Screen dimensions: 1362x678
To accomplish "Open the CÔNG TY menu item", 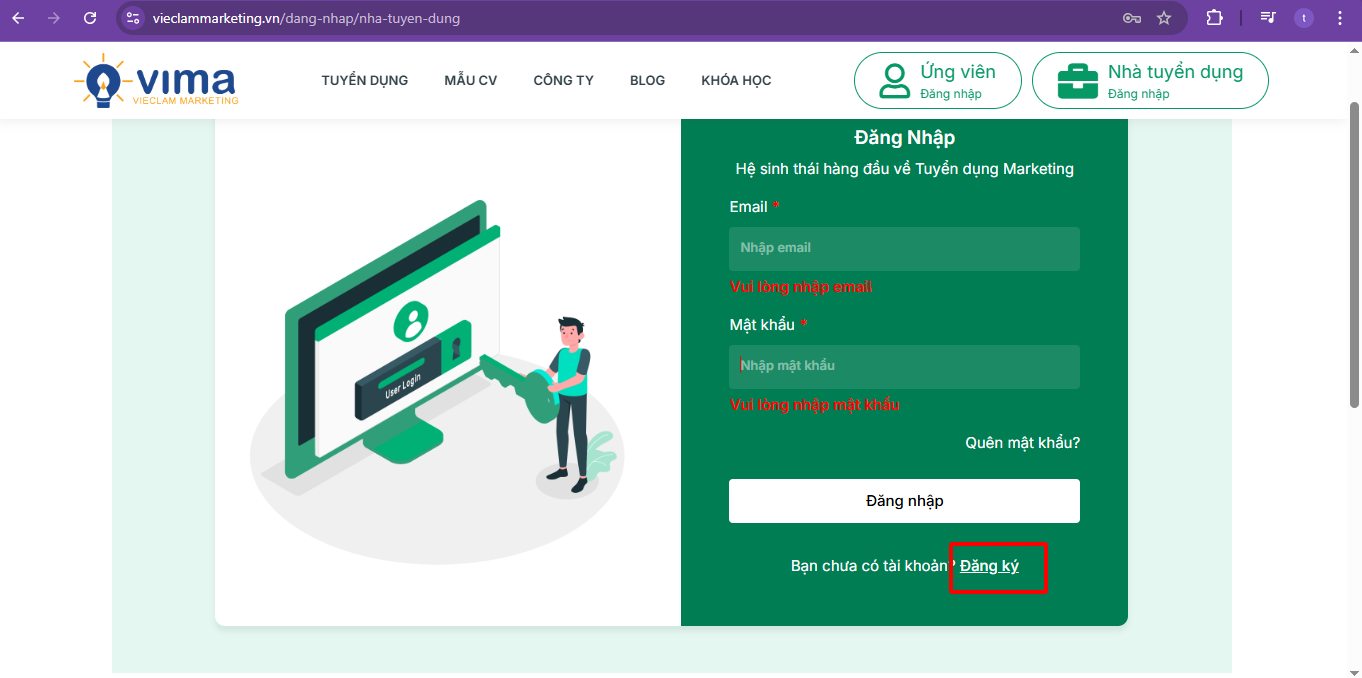I will (x=563, y=80).
